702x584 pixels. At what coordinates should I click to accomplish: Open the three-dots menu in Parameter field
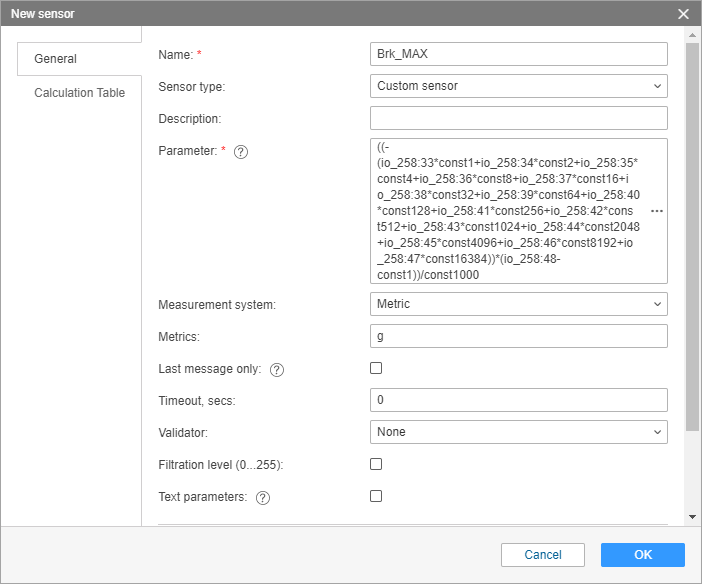pyautogui.click(x=656, y=212)
